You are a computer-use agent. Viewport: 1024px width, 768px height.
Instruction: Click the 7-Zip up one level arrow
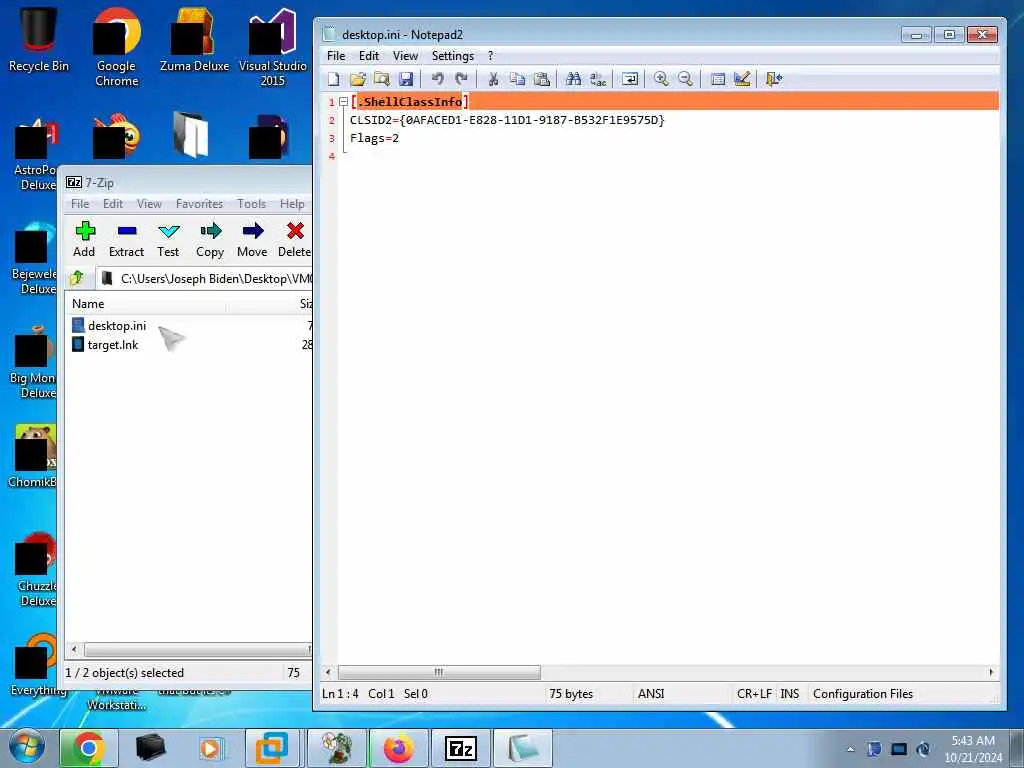point(77,279)
